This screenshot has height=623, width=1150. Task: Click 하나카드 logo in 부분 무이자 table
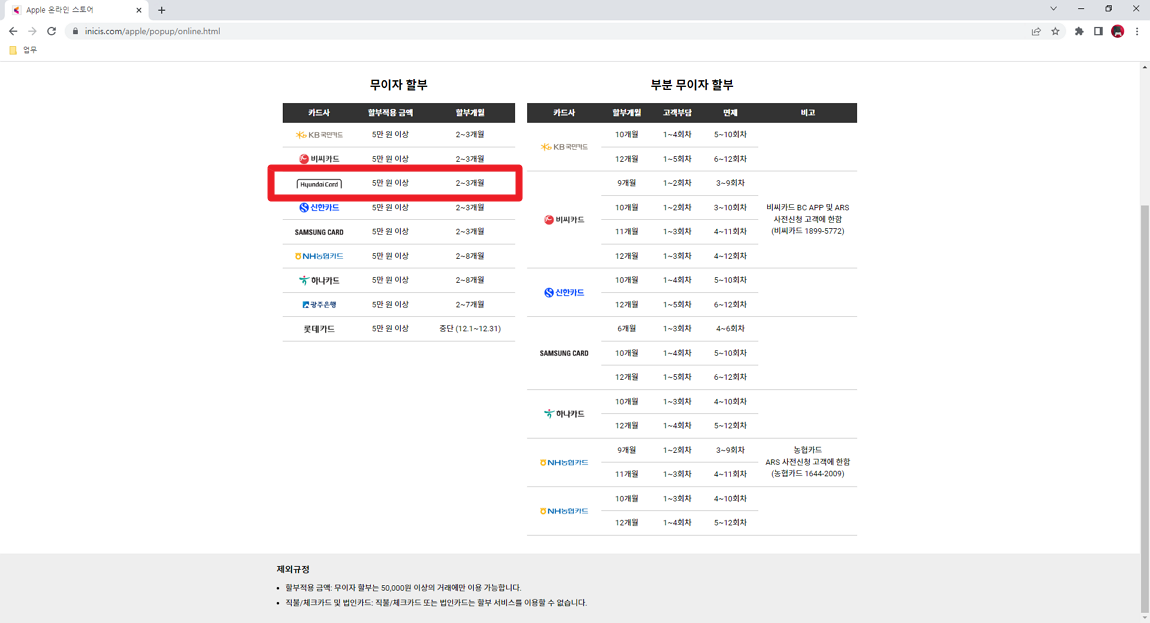coord(564,414)
